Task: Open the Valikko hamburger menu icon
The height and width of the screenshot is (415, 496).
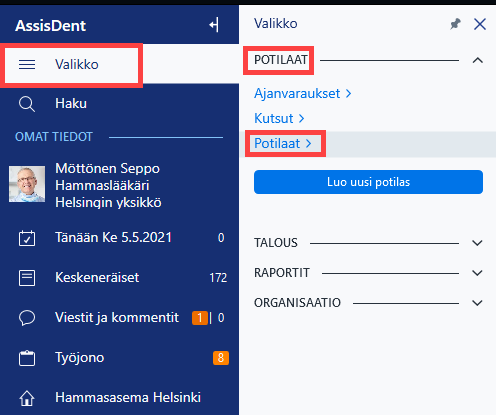Action: coord(27,64)
